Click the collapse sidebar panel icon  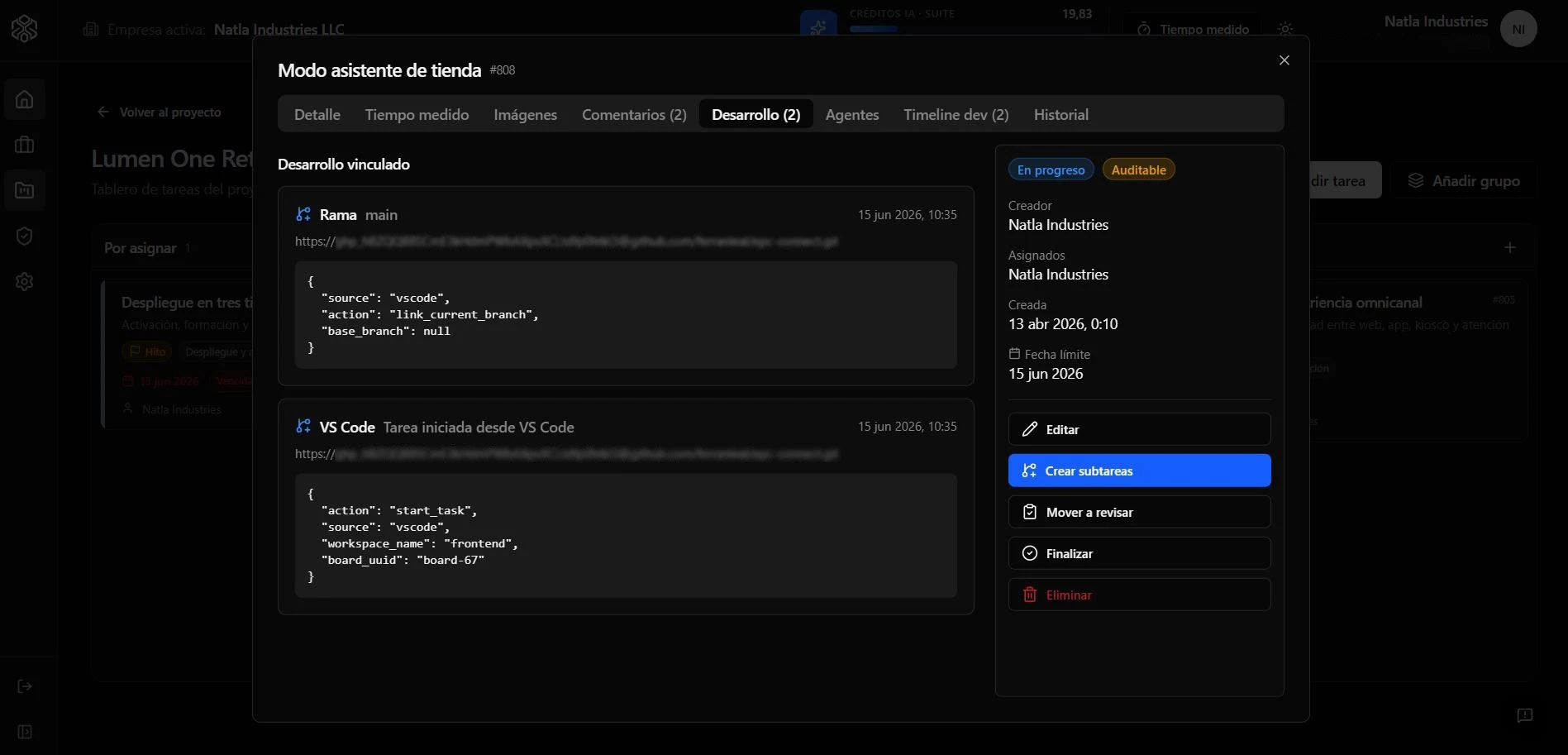coord(25,732)
